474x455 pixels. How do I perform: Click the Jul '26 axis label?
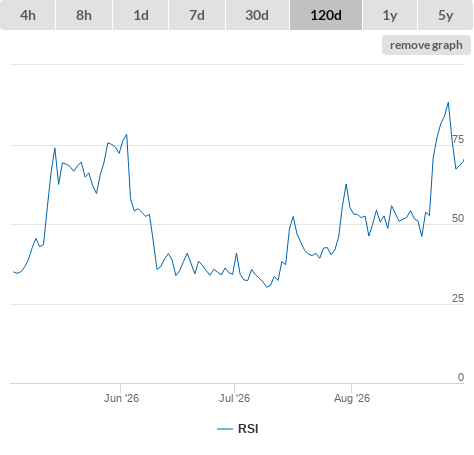coord(234,398)
